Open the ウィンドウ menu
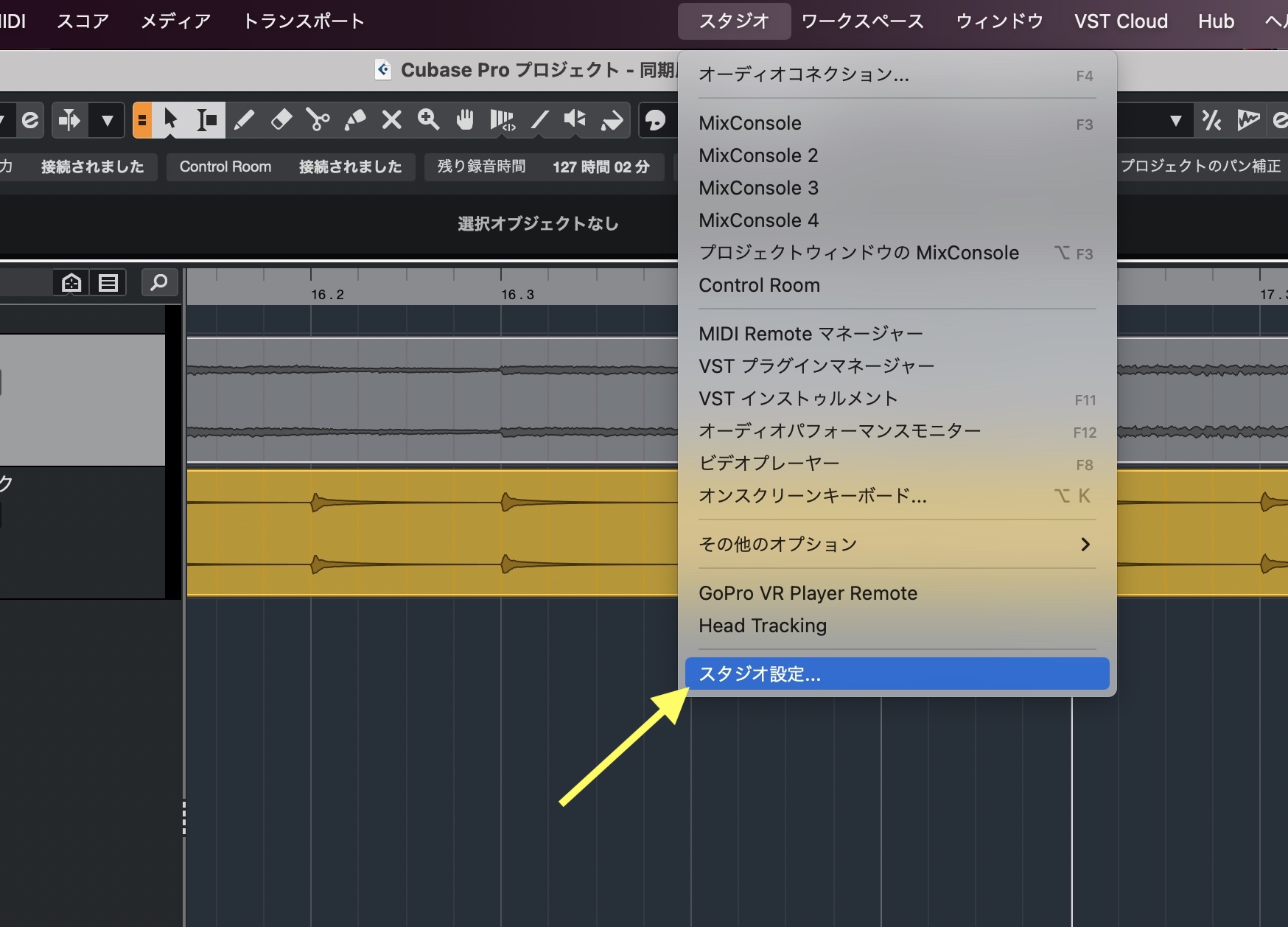The width and height of the screenshot is (1288, 927). coord(1000,21)
